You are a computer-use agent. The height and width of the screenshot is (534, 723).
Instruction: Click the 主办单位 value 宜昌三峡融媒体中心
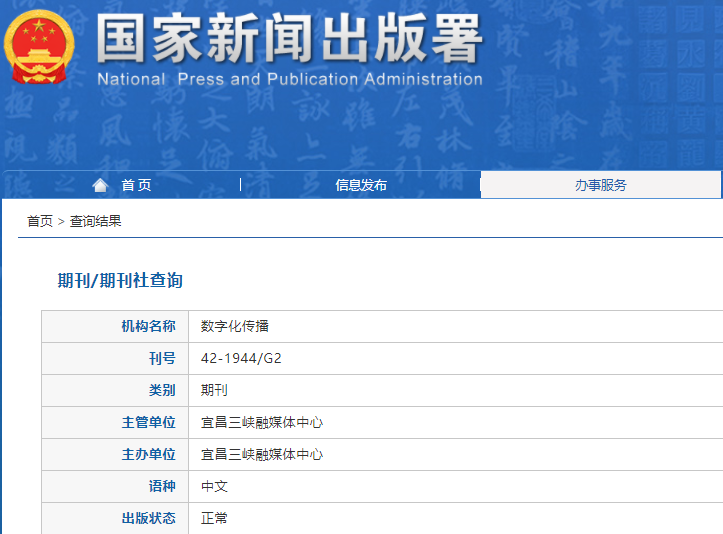pyautogui.click(x=262, y=454)
